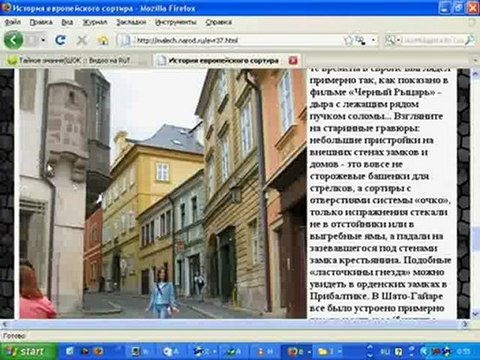Viewport: 480px width, 360px height.
Task: Click the media player Quick Launch icon
Action: (x=84, y=351)
